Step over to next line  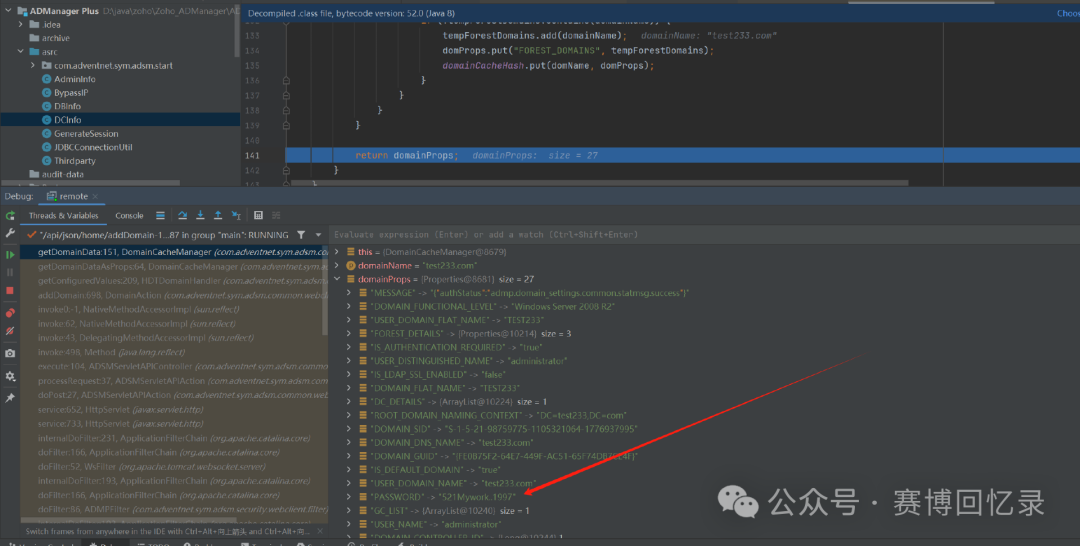[x=183, y=216]
